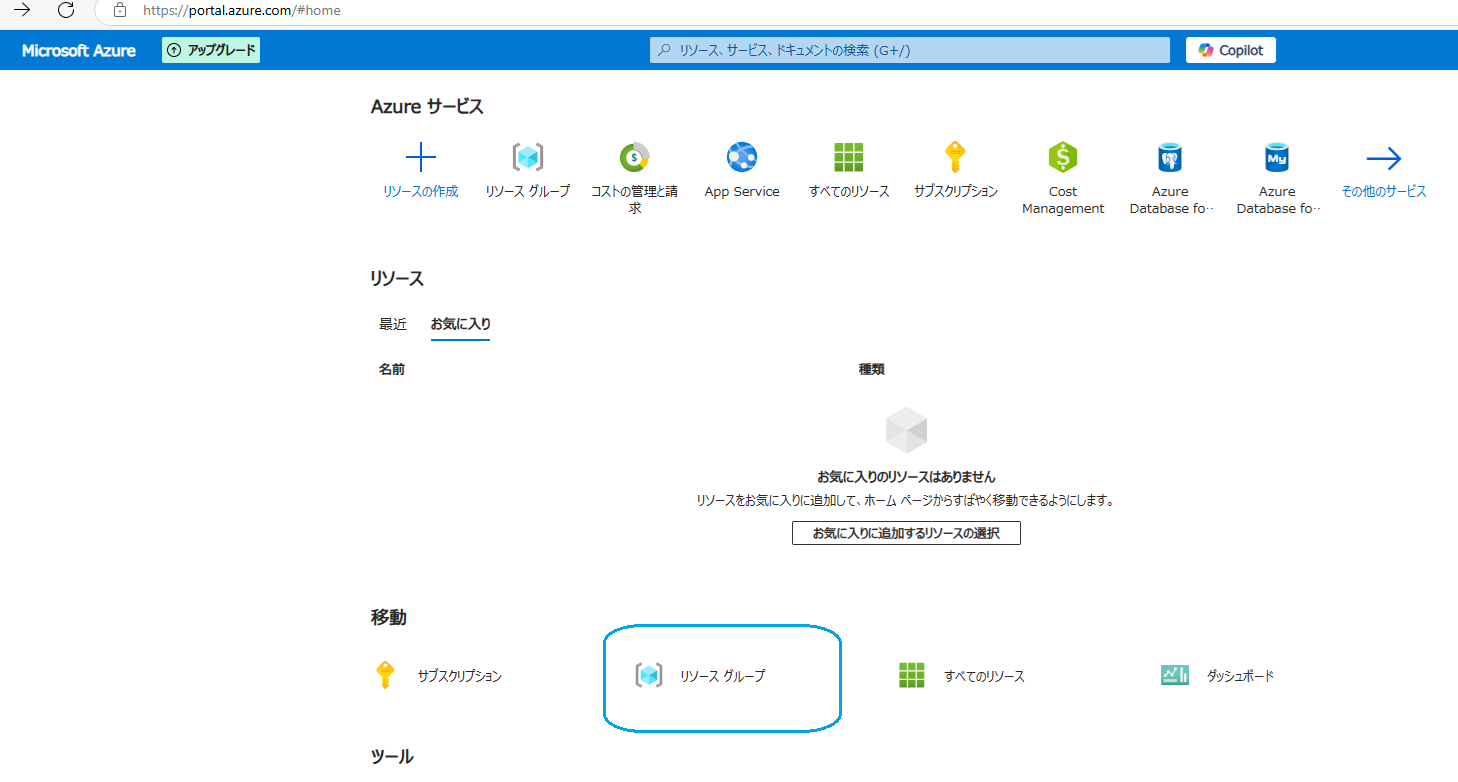This screenshot has width=1458, height=782.
Task: Click the lock icon in address bar
Action: pos(120,10)
